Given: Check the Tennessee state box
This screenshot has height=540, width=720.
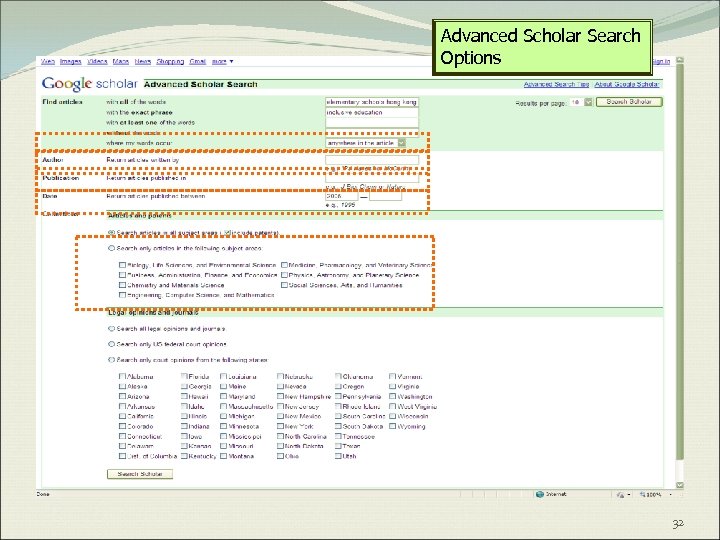Looking at the screenshot, I should (338, 436).
